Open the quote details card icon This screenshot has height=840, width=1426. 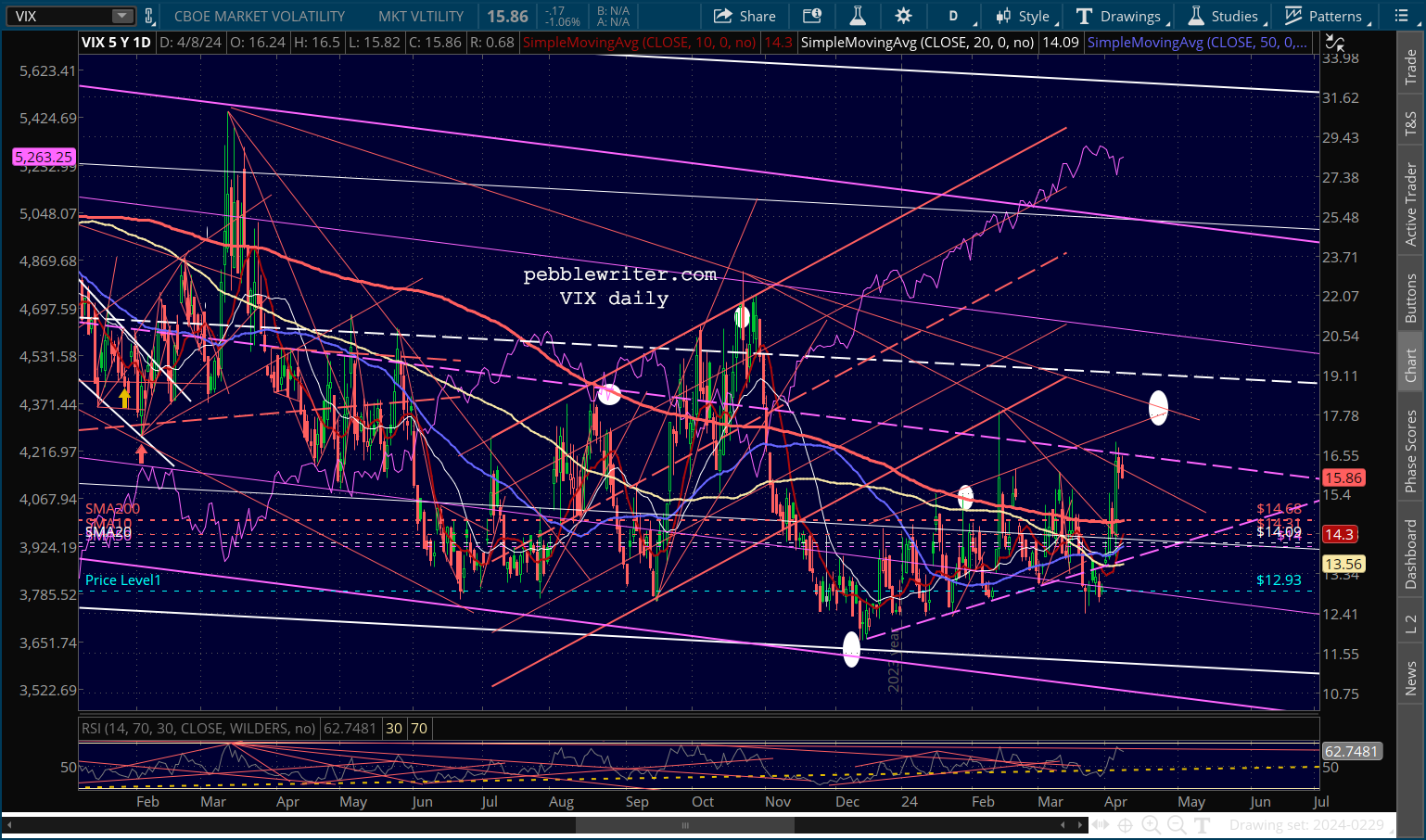(x=811, y=16)
